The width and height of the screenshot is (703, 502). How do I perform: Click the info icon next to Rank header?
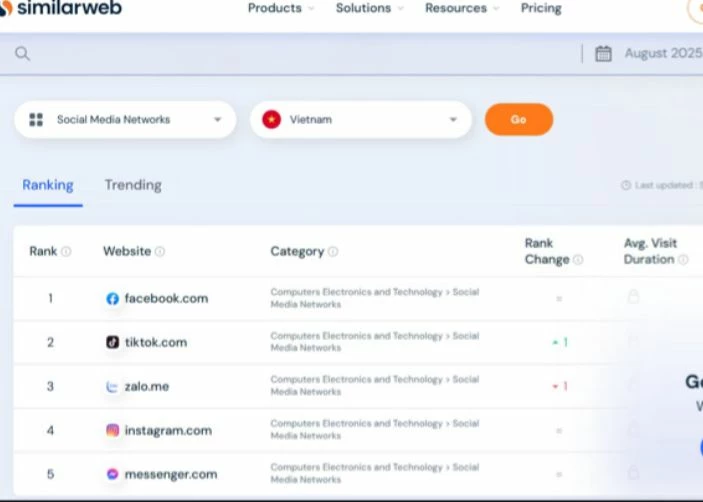pyautogui.click(x=66, y=252)
